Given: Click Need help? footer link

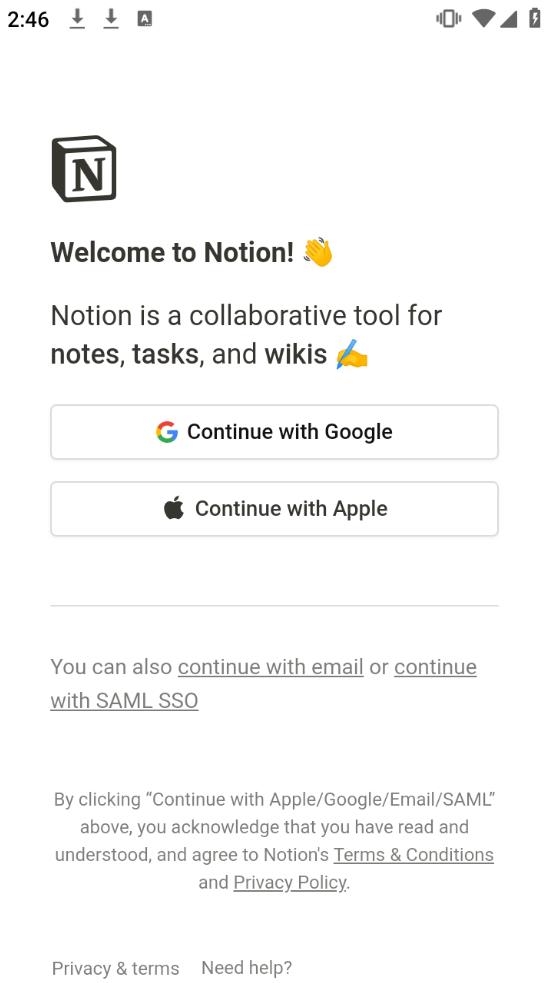Looking at the screenshot, I should (246, 967).
